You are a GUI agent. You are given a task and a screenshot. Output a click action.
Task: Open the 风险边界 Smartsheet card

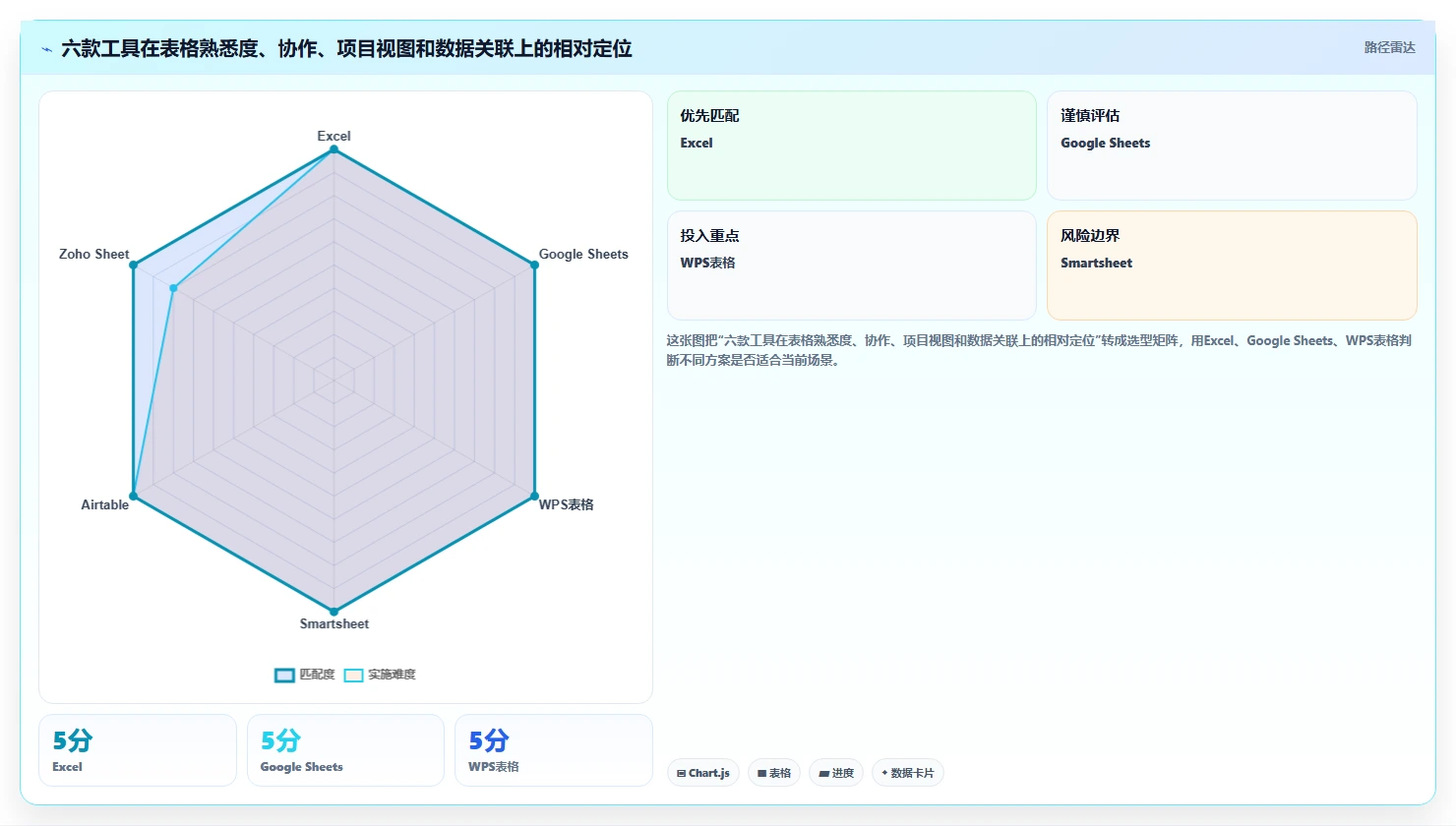[1232, 265]
